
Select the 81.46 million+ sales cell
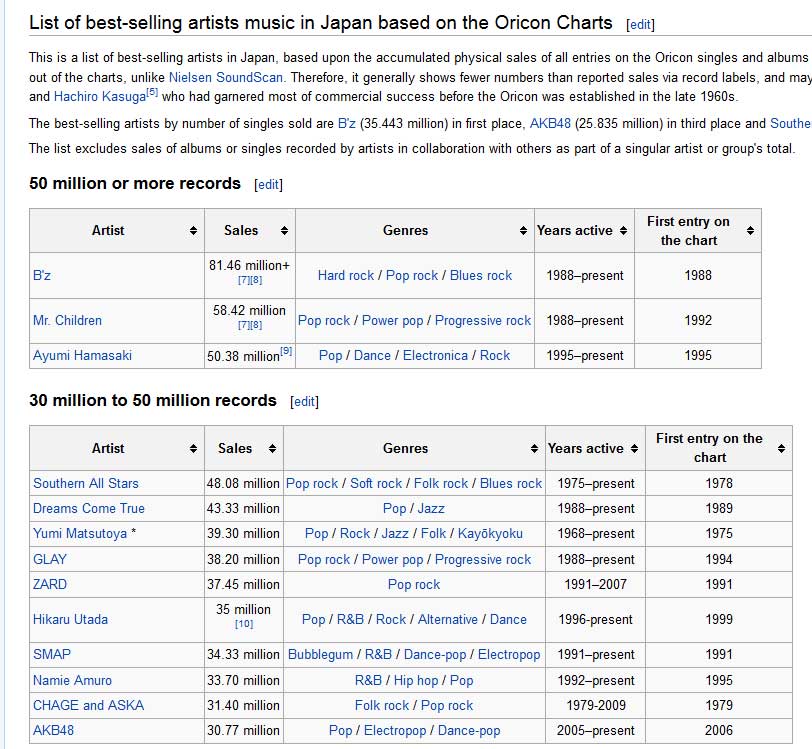coord(250,275)
